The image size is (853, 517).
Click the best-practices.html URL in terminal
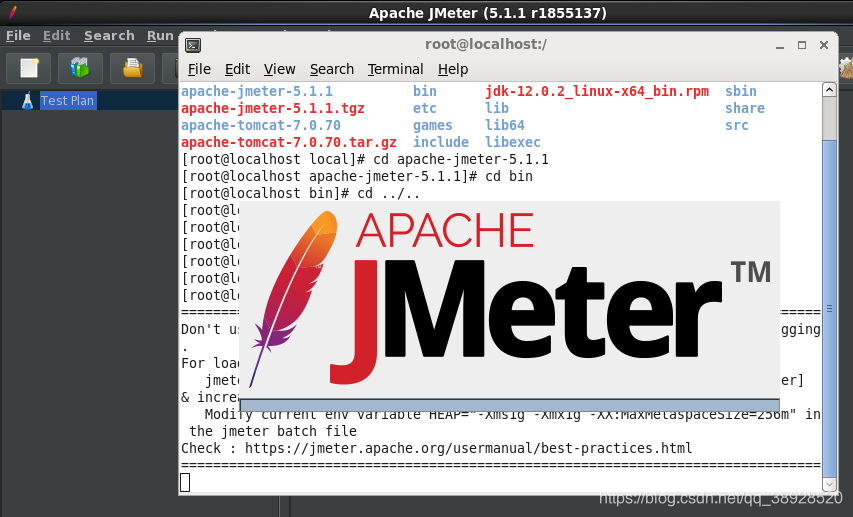pos(468,448)
